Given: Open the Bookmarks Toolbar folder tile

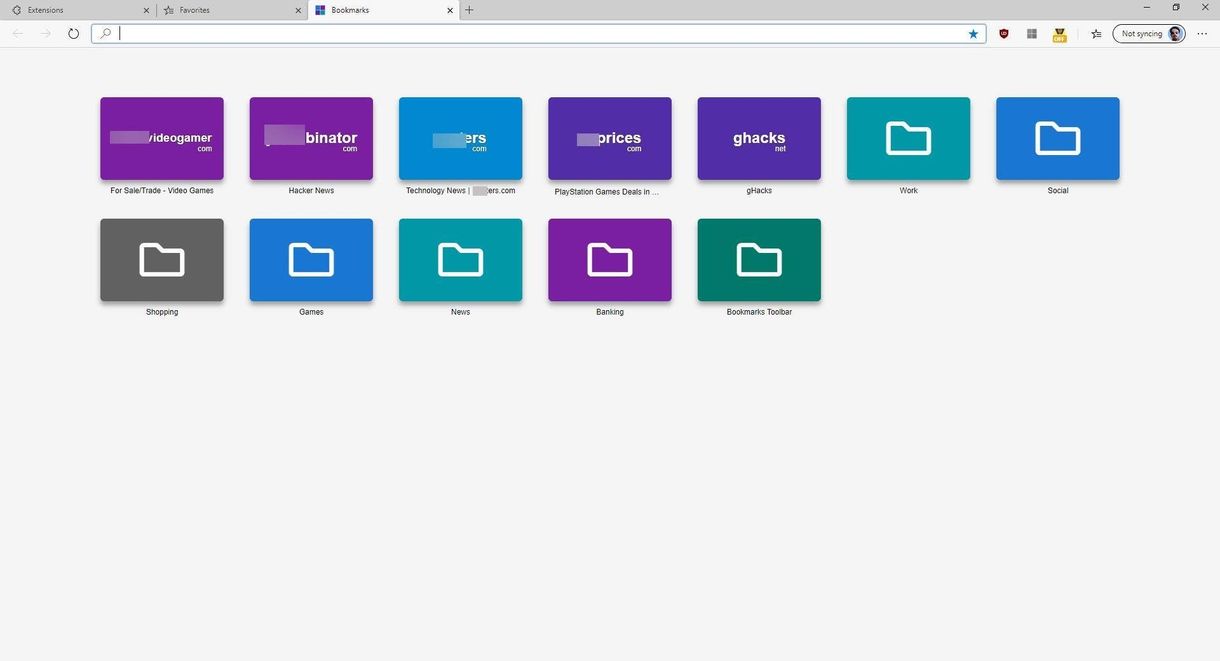Looking at the screenshot, I should (759, 260).
